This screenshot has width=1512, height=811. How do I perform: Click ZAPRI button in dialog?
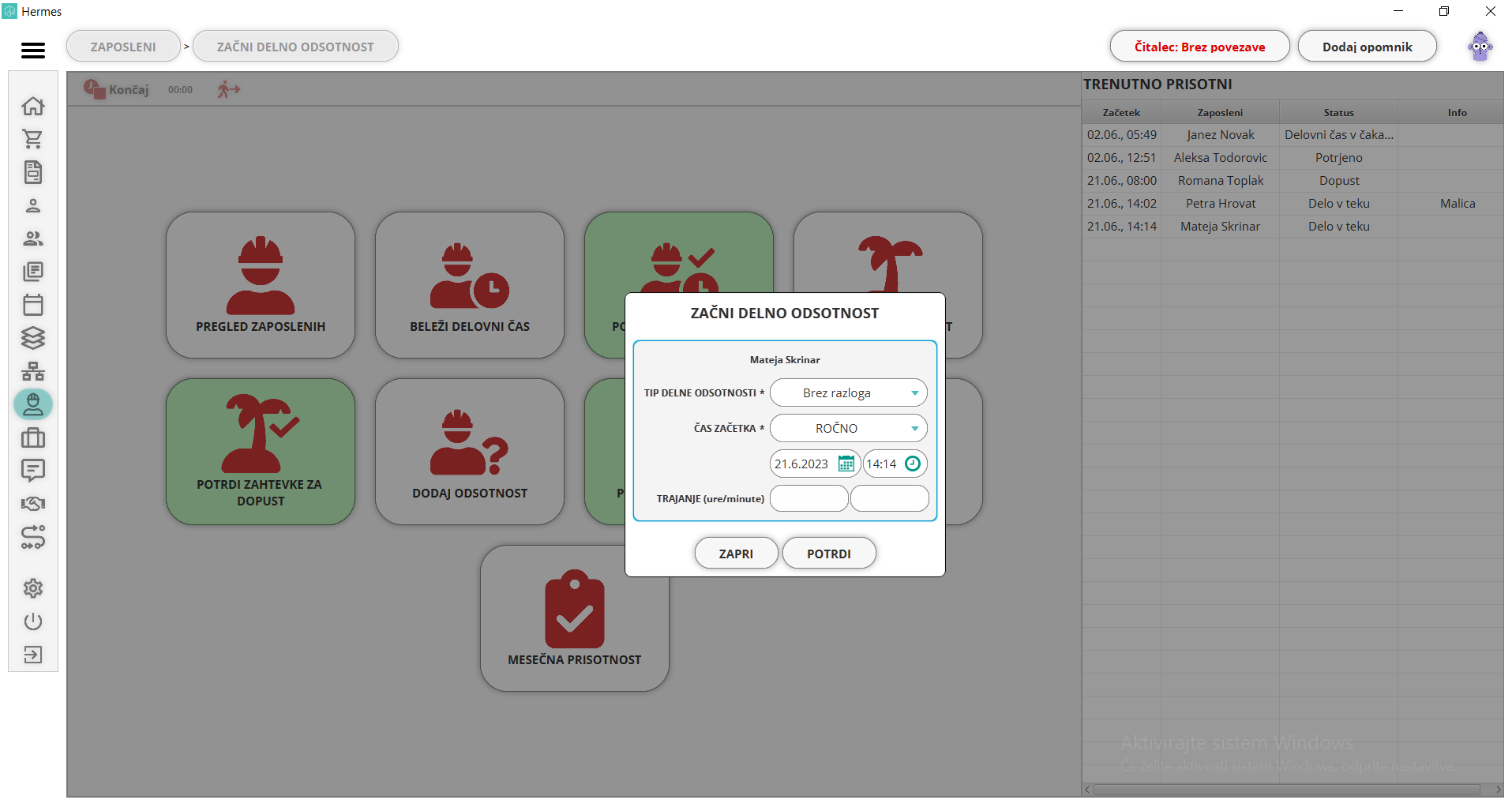(736, 554)
